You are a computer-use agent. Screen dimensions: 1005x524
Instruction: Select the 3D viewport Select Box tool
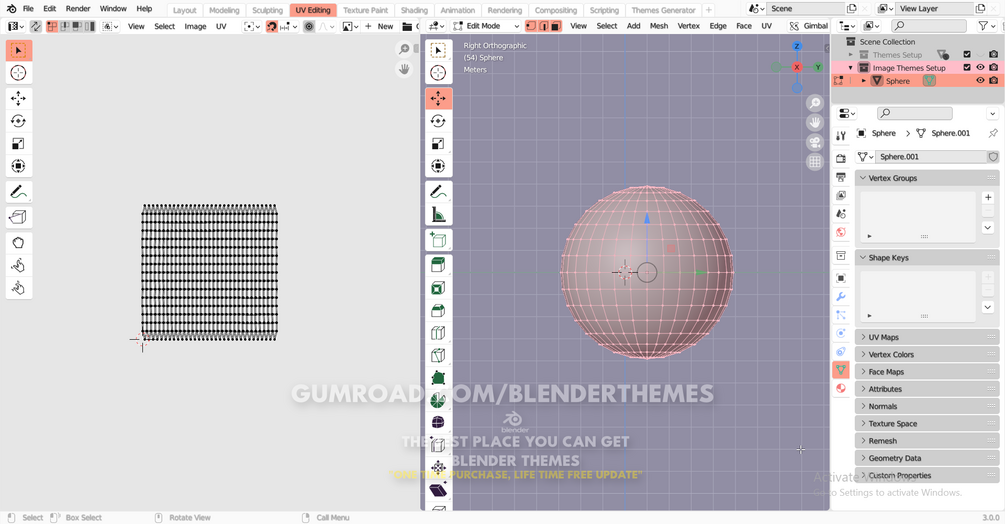(x=438, y=51)
